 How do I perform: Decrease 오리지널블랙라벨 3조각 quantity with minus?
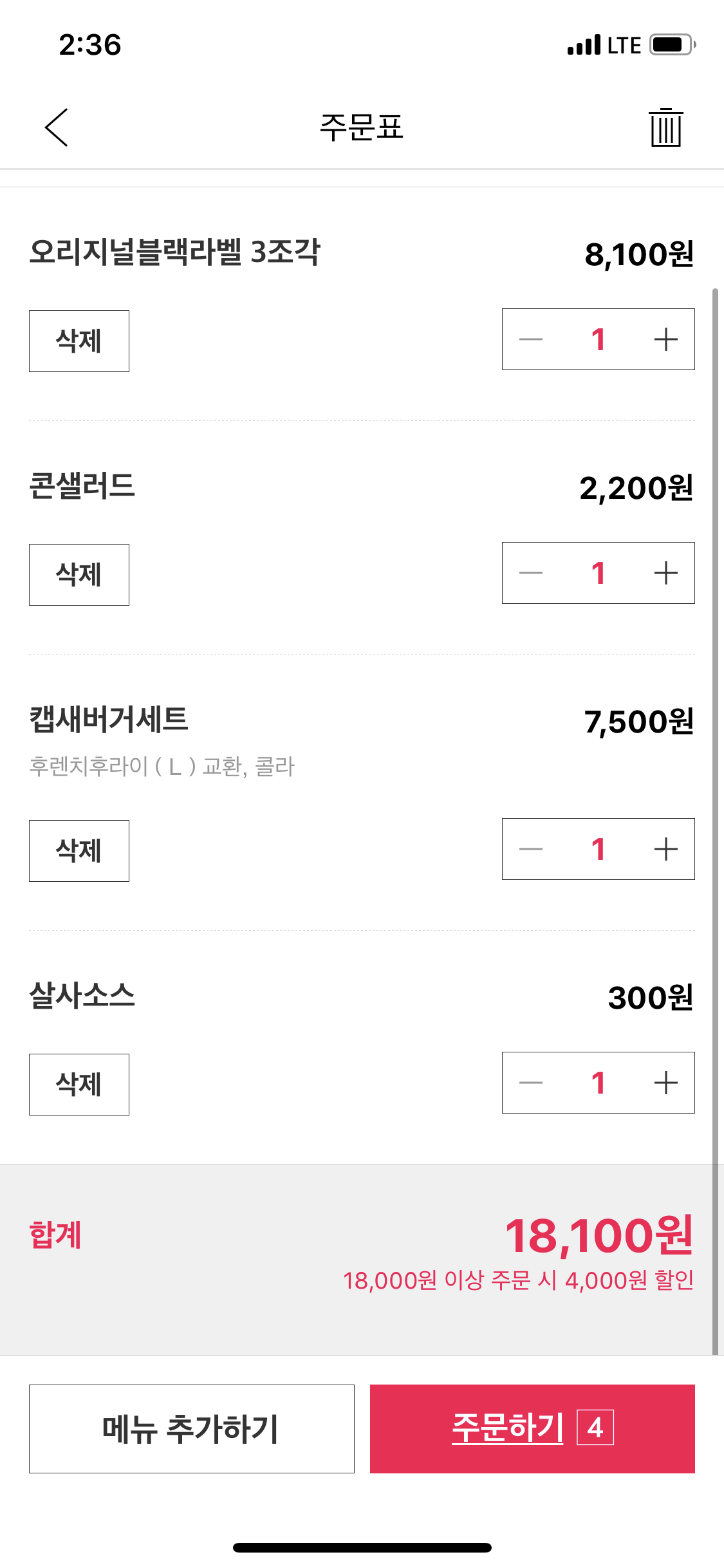[531, 339]
